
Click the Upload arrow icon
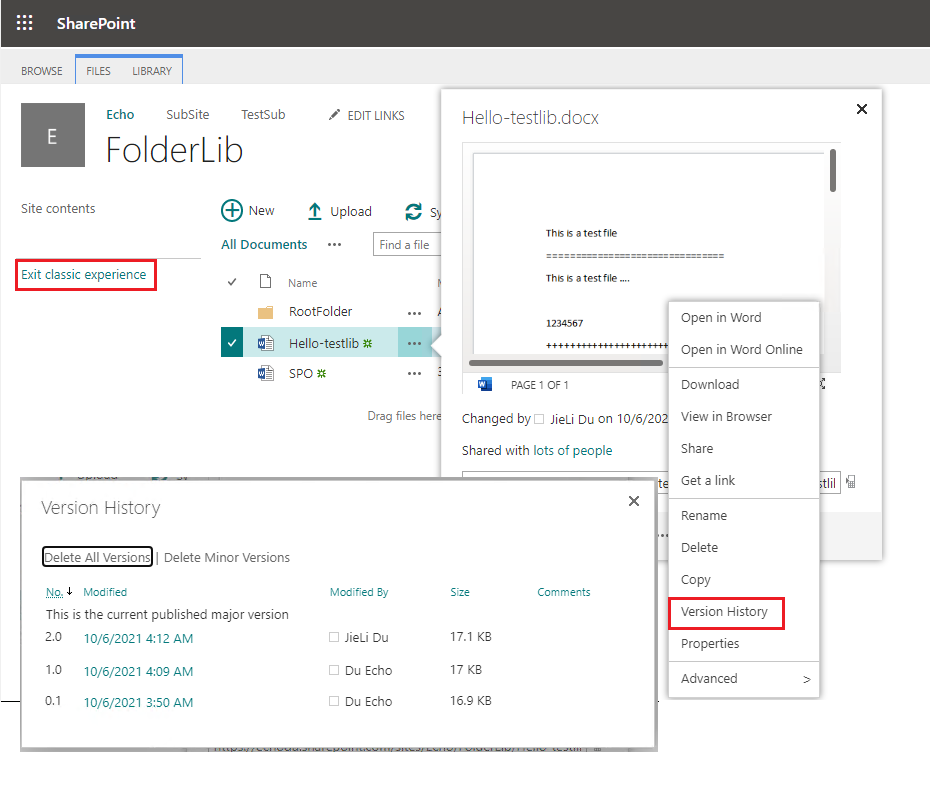pos(314,211)
